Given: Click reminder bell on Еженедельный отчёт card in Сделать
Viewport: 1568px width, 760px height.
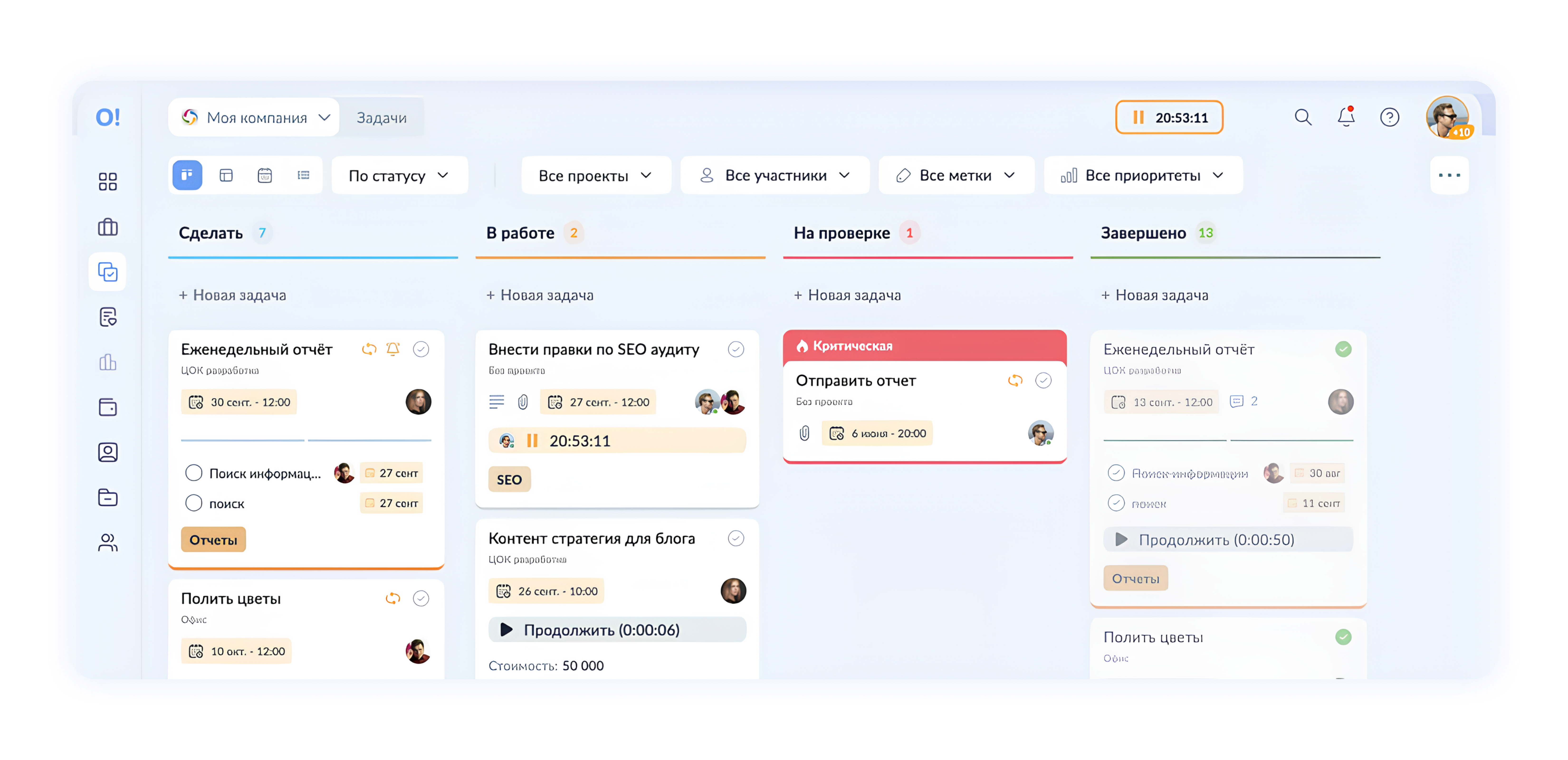Looking at the screenshot, I should 393,349.
